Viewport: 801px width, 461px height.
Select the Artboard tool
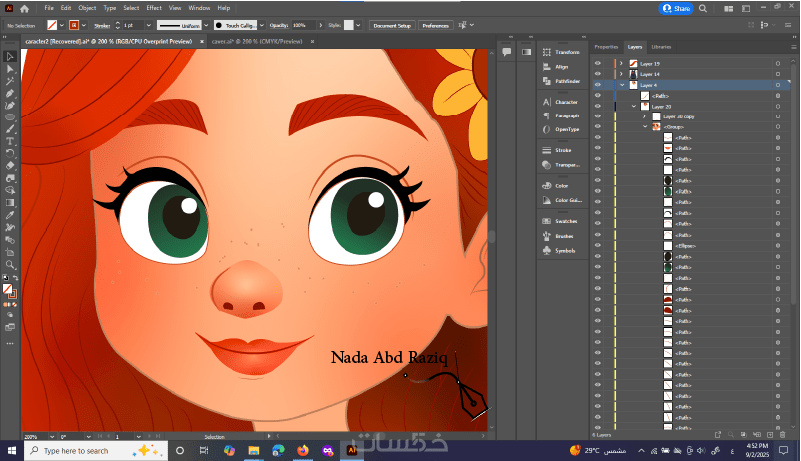[10, 252]
